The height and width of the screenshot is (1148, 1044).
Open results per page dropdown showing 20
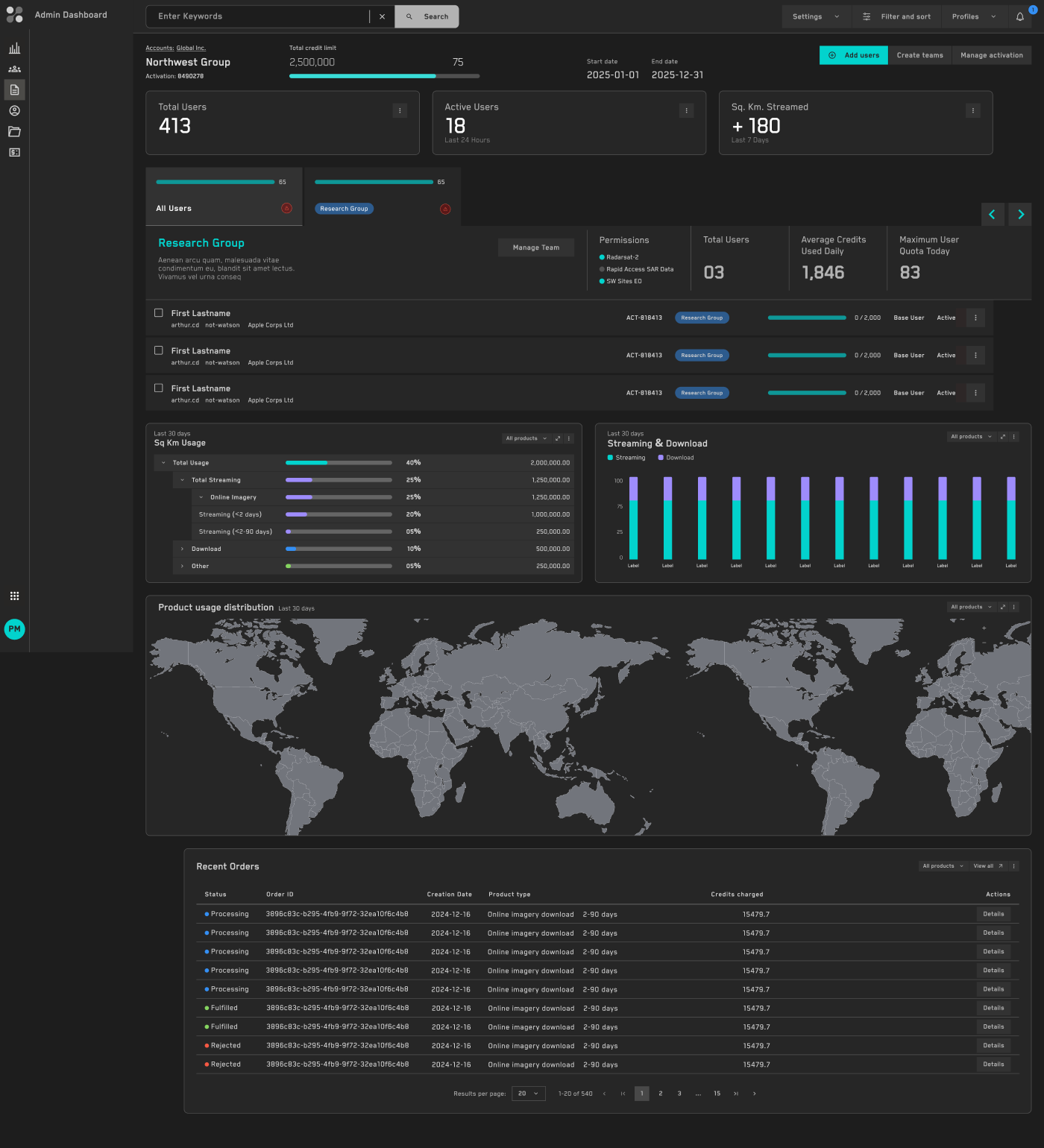(529, 1094)
